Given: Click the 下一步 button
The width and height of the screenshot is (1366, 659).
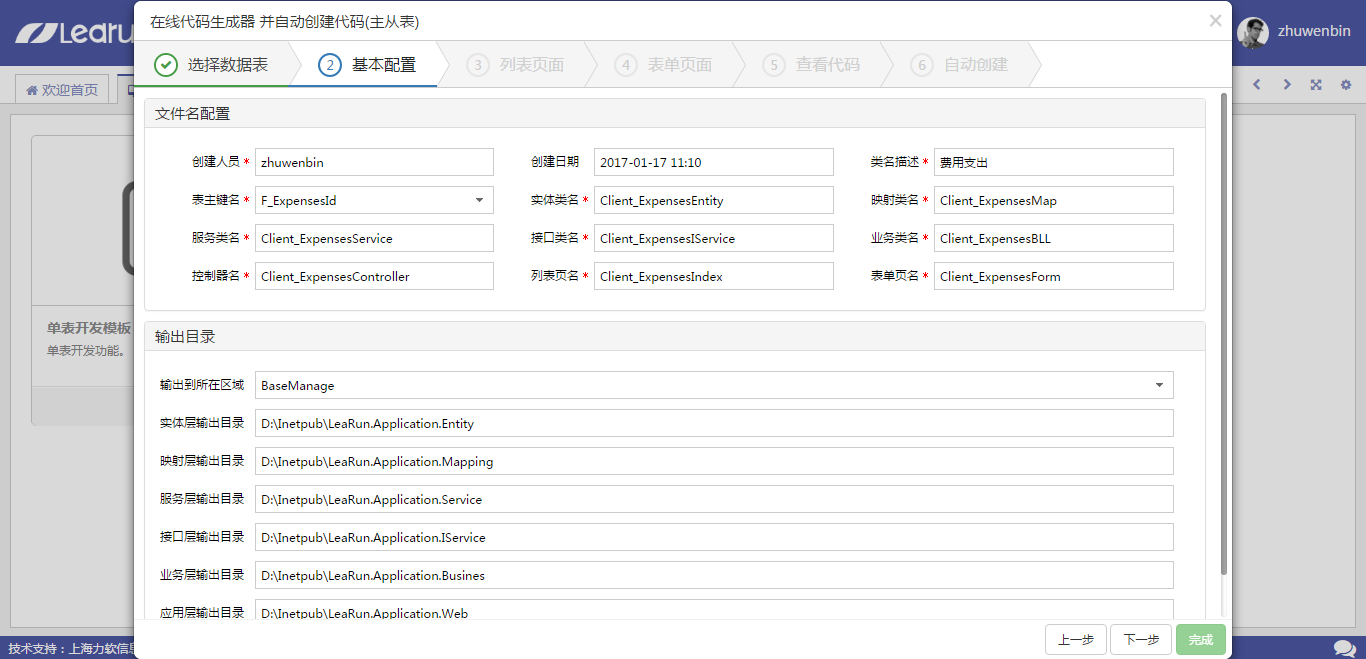Looking at the screenshot, I should [1141, 640].
